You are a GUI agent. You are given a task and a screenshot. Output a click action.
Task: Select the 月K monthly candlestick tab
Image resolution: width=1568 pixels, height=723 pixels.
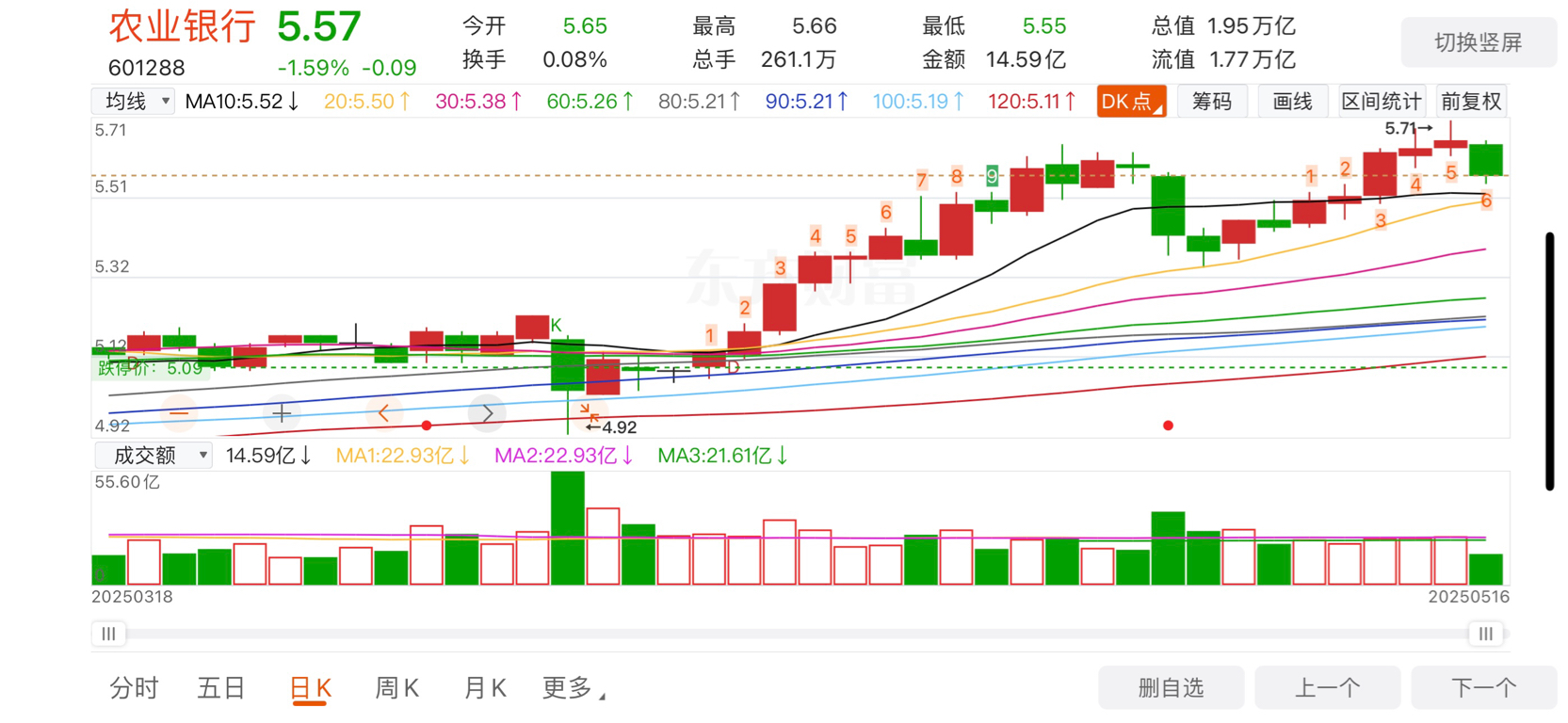pyautogui.click(x=485, y=688)
